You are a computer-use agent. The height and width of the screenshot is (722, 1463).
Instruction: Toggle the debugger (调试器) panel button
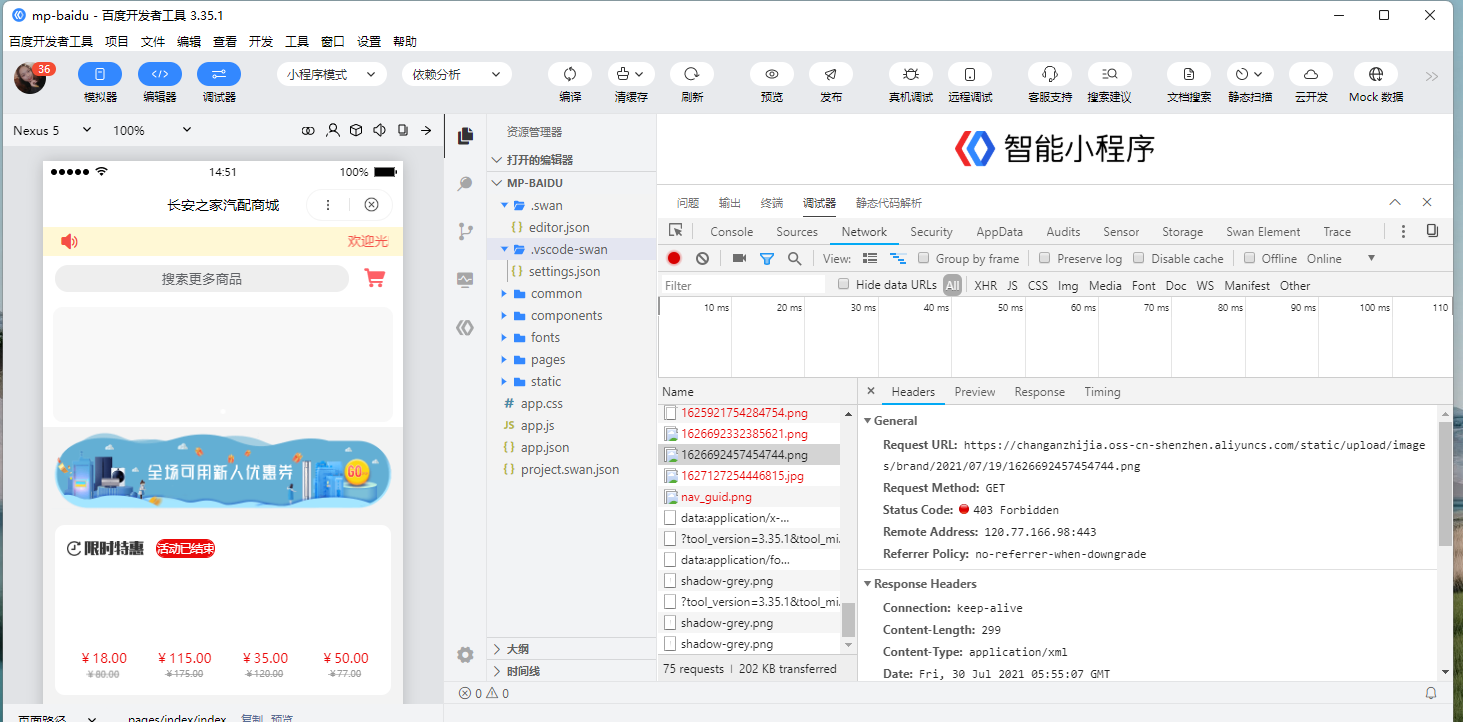[219, 74]
